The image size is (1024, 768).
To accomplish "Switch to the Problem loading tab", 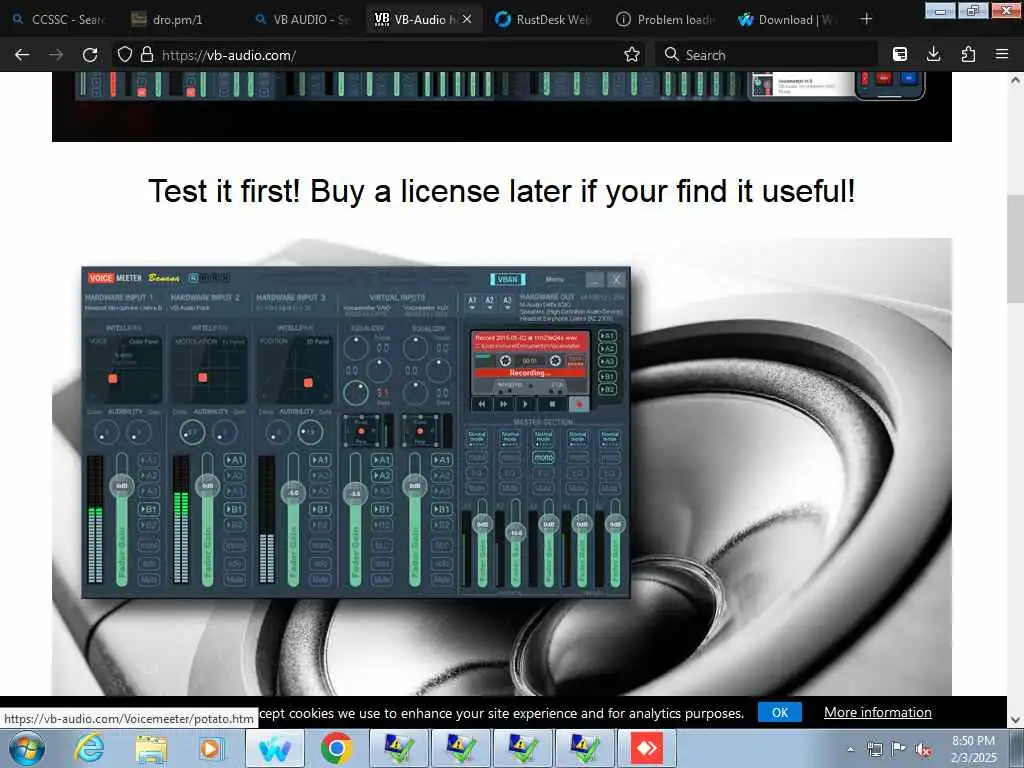I will 666,20.
